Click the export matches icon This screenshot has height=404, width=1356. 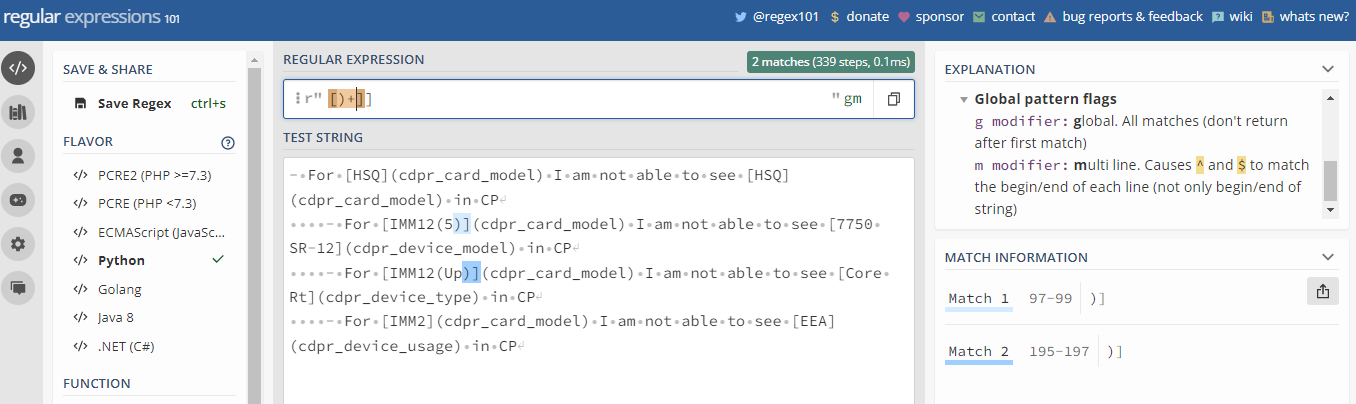point(1322,291)
